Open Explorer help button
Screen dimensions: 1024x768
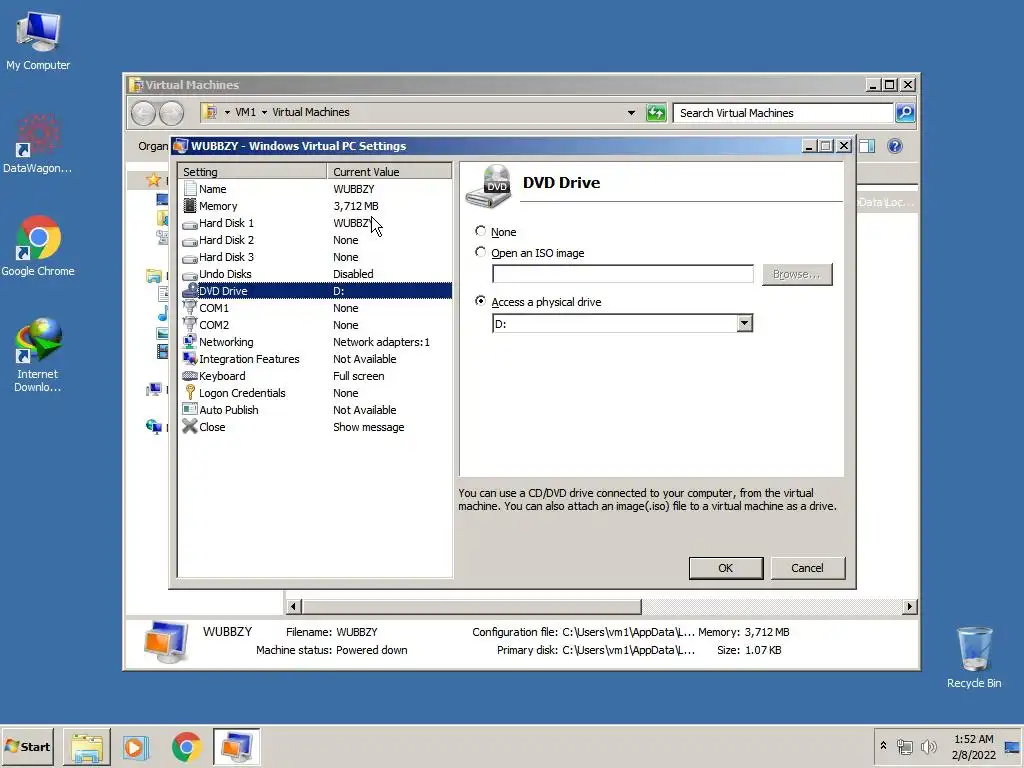click(x=895, y=146)
